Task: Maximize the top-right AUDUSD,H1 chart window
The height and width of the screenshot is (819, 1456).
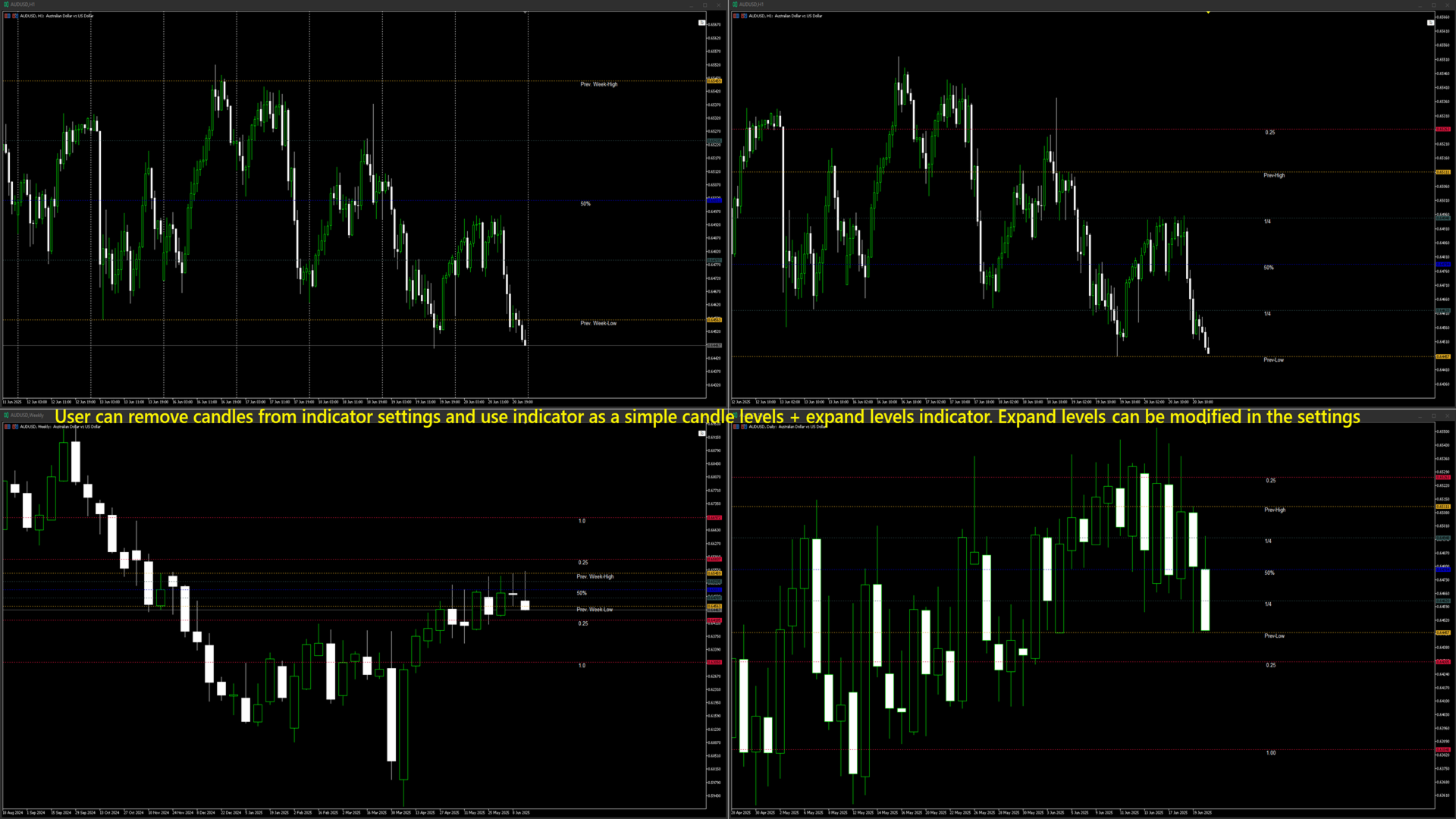Action: 1433,5
